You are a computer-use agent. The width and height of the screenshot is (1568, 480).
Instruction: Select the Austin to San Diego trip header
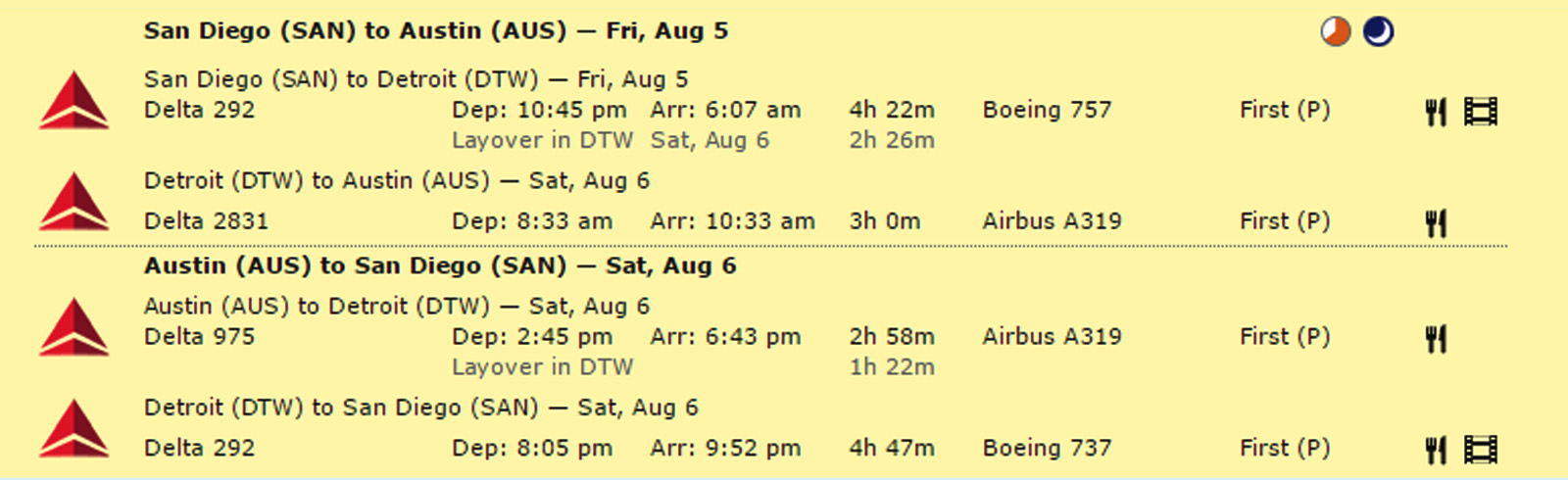(x=440, y=265)
